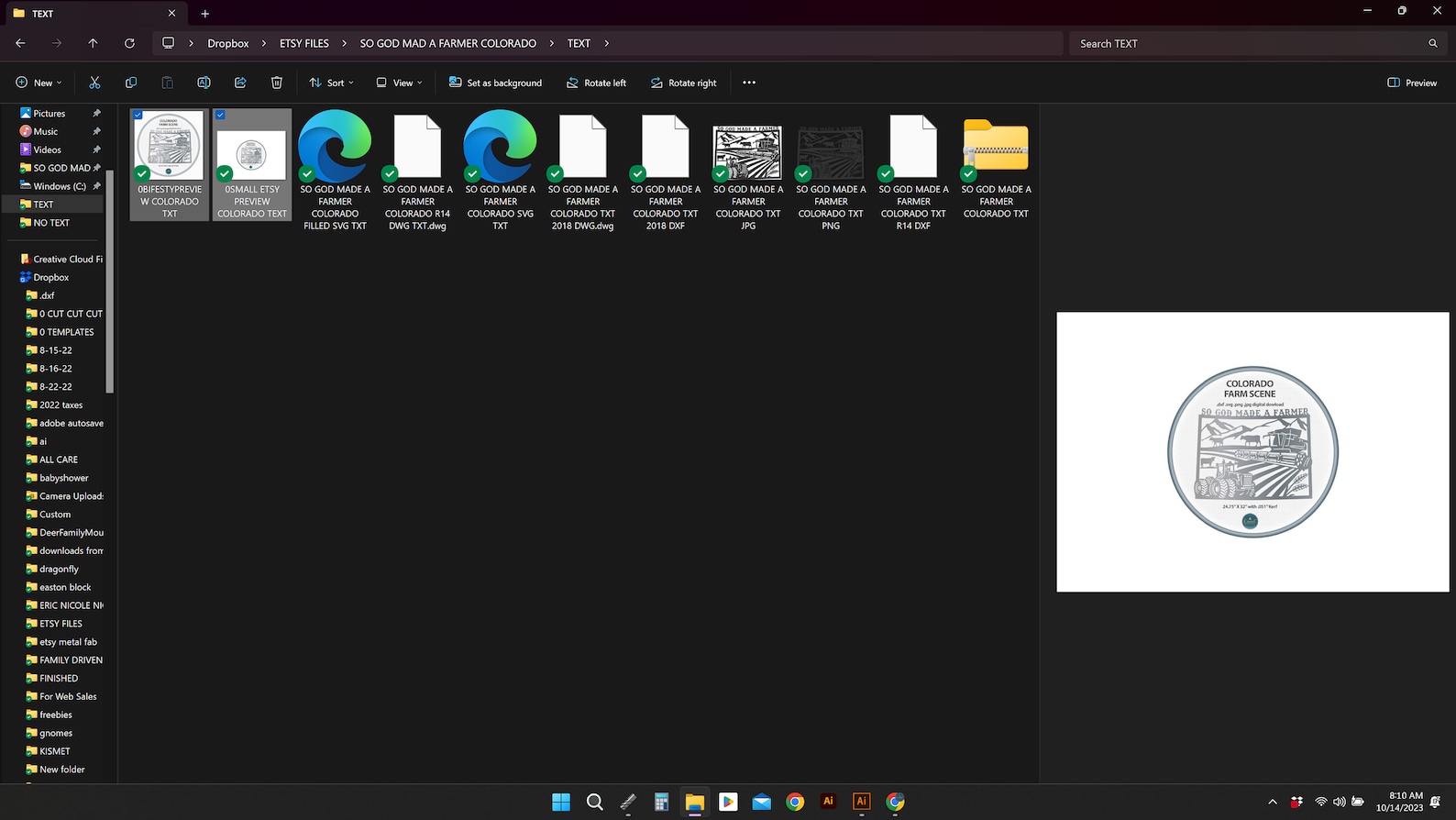Uncheck the 0SMALL ETSY PREVIEW file checkbox
1456x820 pixels.
click(x=220, y=116)
